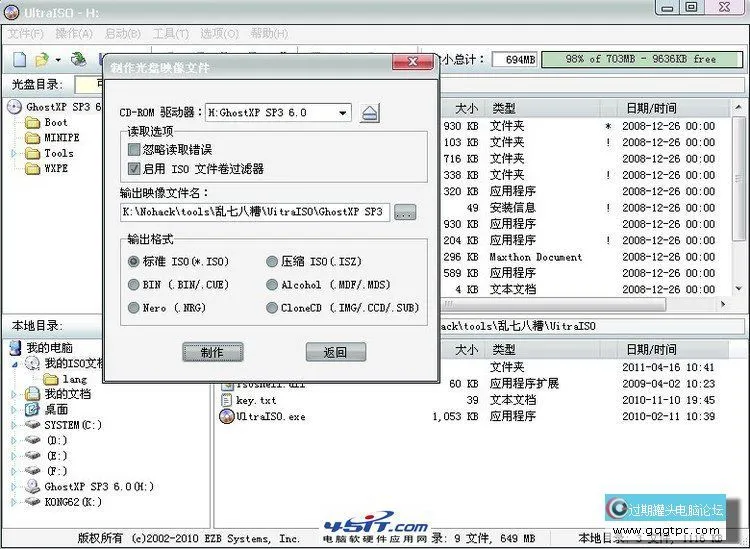Toggle the 启用 ISO 文件卷过滤器 checkbox
Screen dimensions: 750x549
point(134,168)
